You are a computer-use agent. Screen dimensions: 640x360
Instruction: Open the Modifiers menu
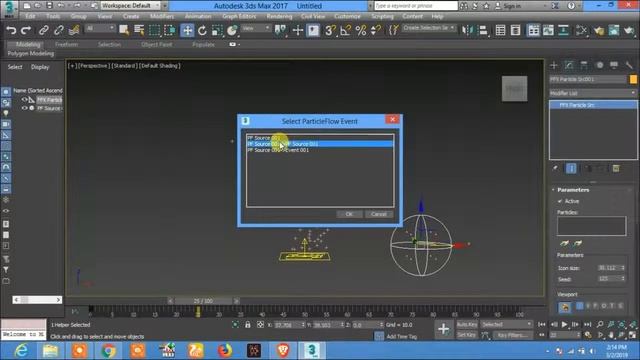click(x=162, y=16)
